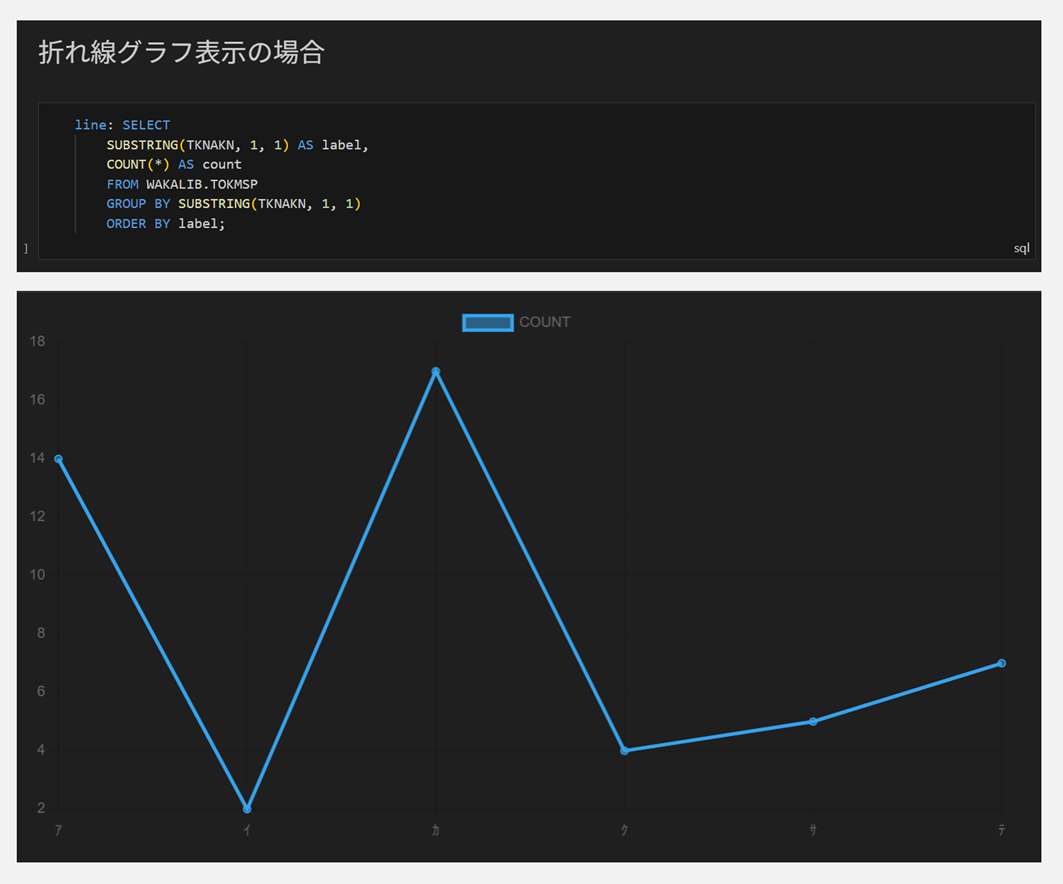Viewport: 1063px width, 884px height.
Task: Click the GROUP BY SUBSTRING line
Action: tap(233, 204)
